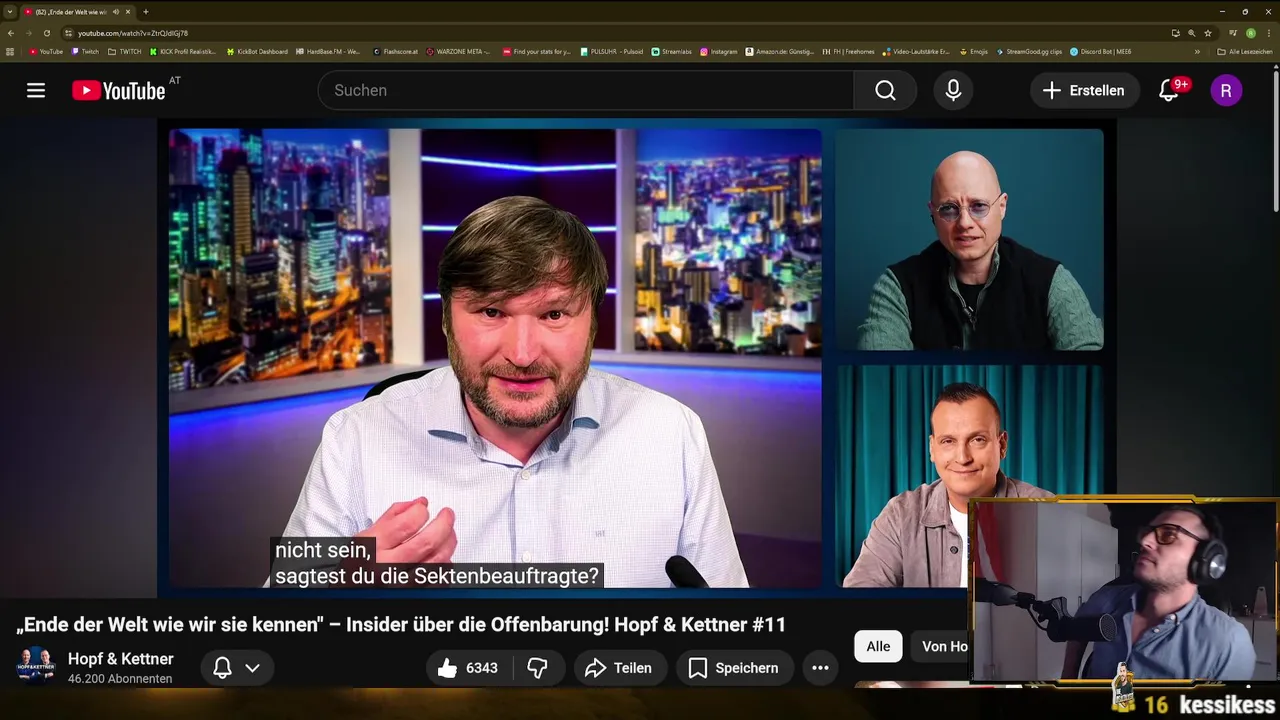Open the Discord Bot MEE6 bookmark
The height and width of the screenshot is (720, 1280).
pyautogui.click(x=1101, y=51)
